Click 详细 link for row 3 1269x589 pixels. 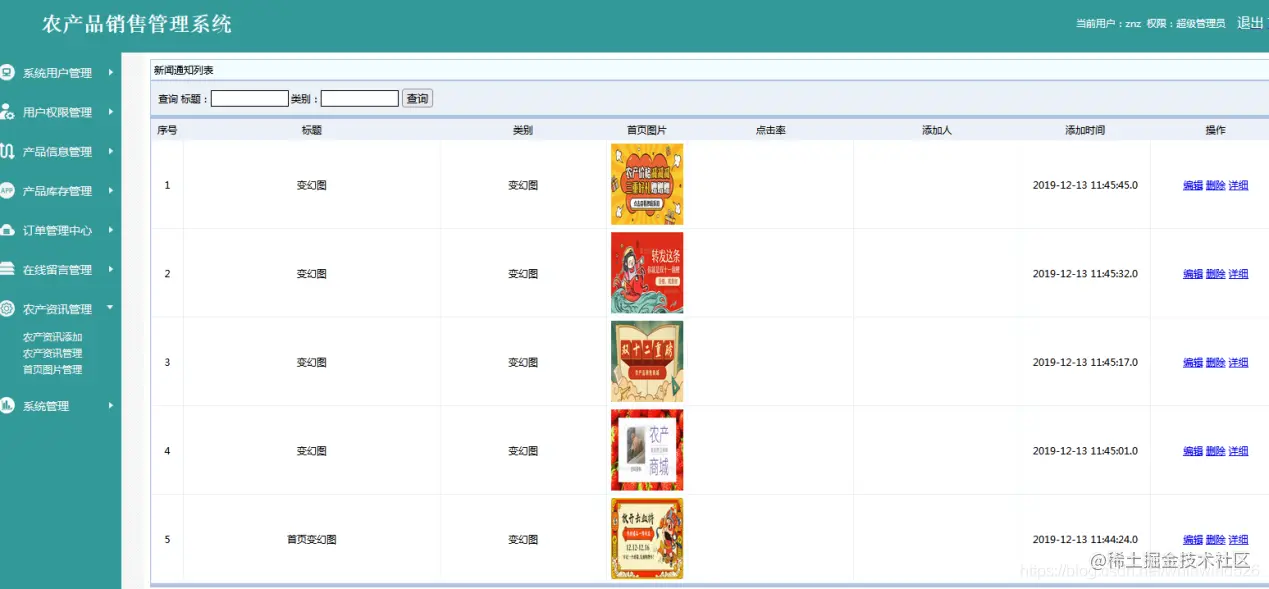click(x=1238, y=362)
